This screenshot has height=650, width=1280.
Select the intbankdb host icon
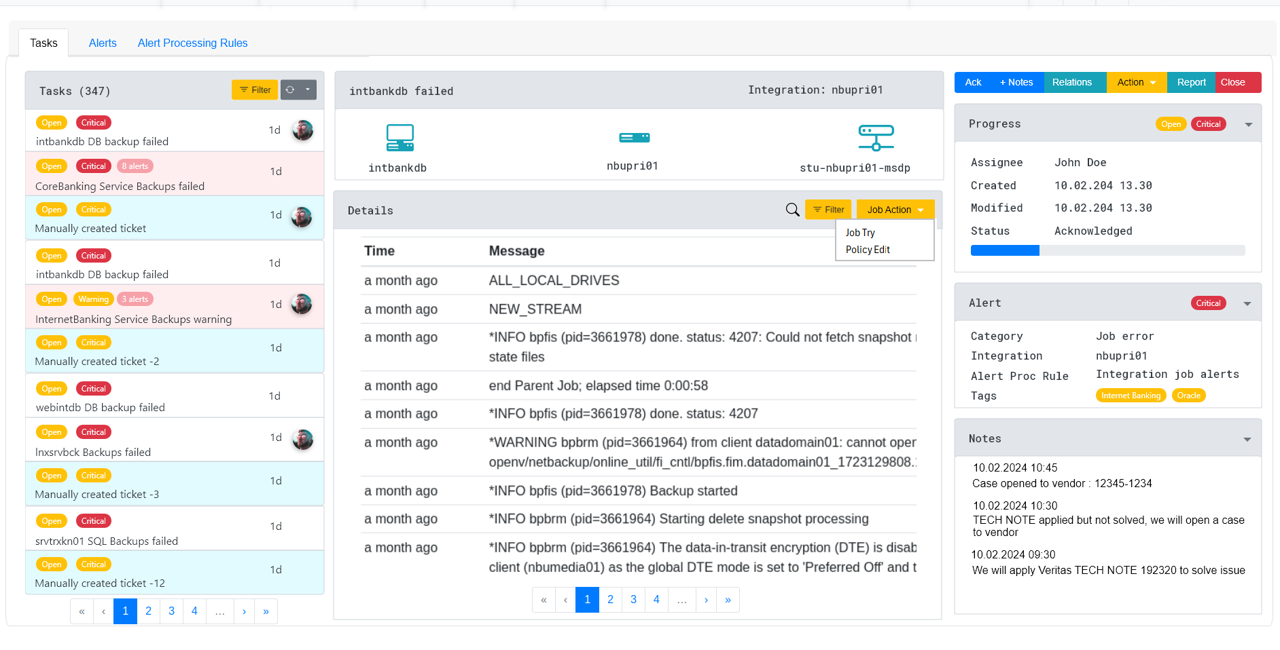pyautogui.click(x=398, y=137)
